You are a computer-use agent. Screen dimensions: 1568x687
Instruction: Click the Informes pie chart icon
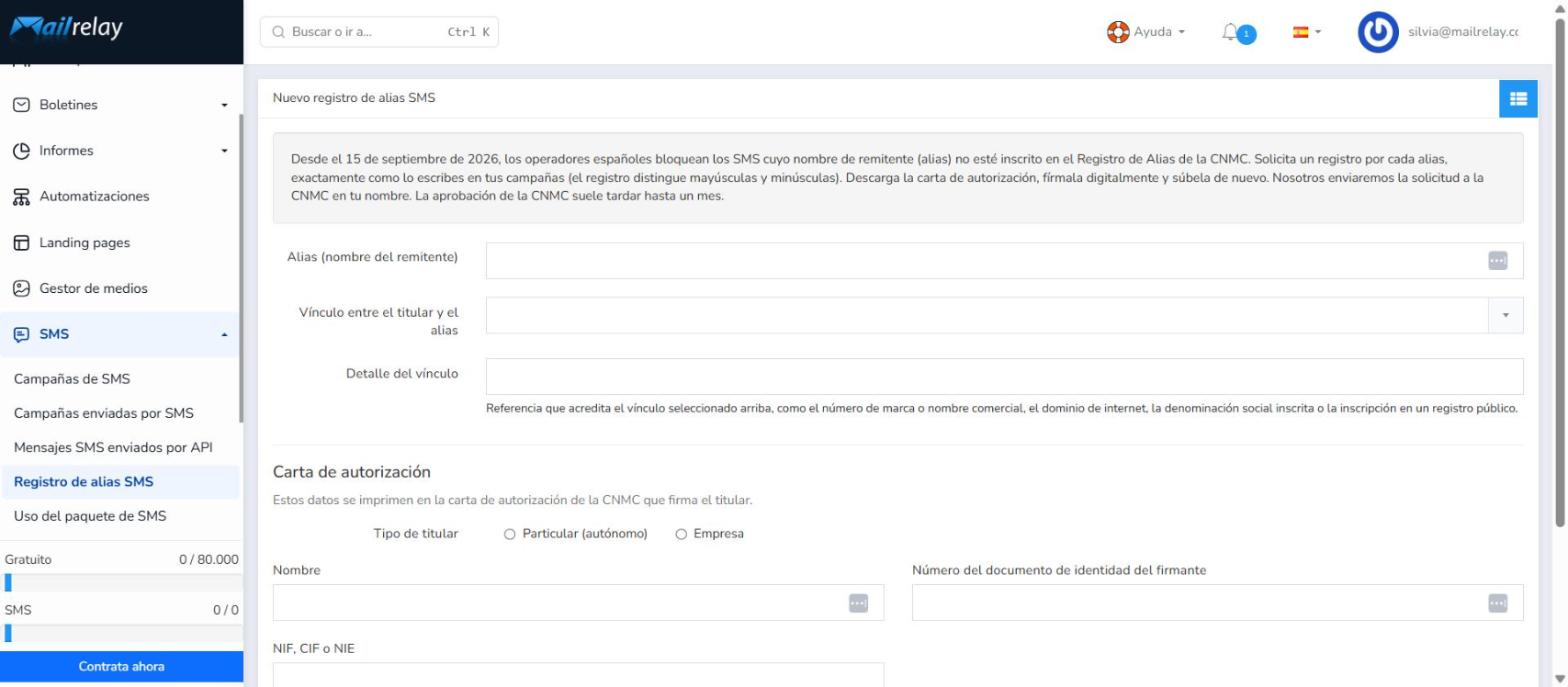pyautogui.click(x=21, y=151)
